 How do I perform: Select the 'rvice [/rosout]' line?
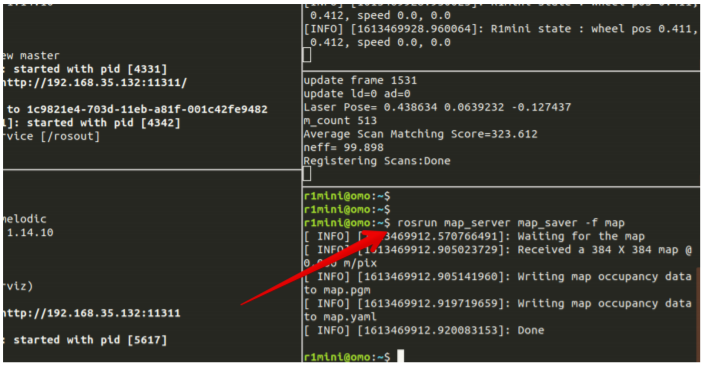click(51, 136)
